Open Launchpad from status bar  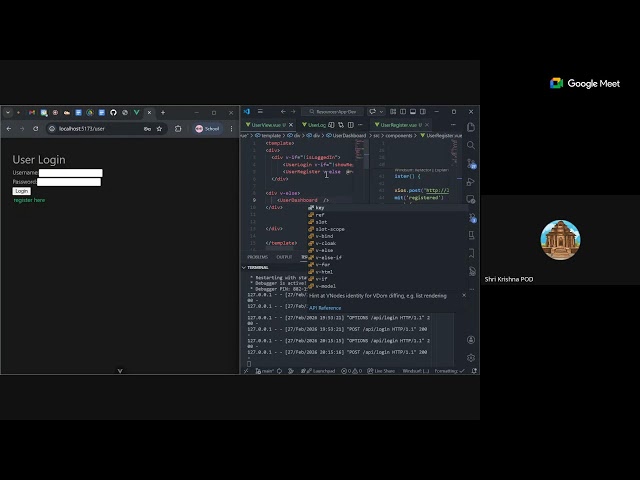(318, 371)
